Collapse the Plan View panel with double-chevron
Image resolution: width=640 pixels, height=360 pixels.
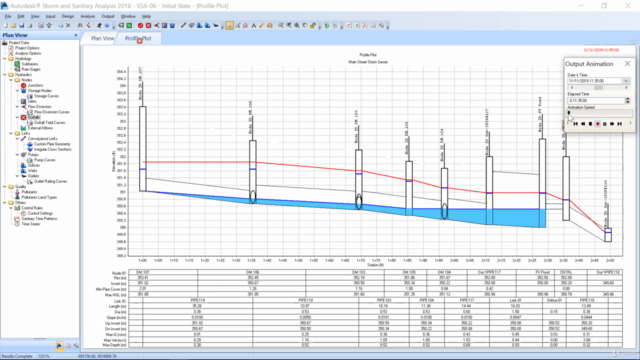76,36
